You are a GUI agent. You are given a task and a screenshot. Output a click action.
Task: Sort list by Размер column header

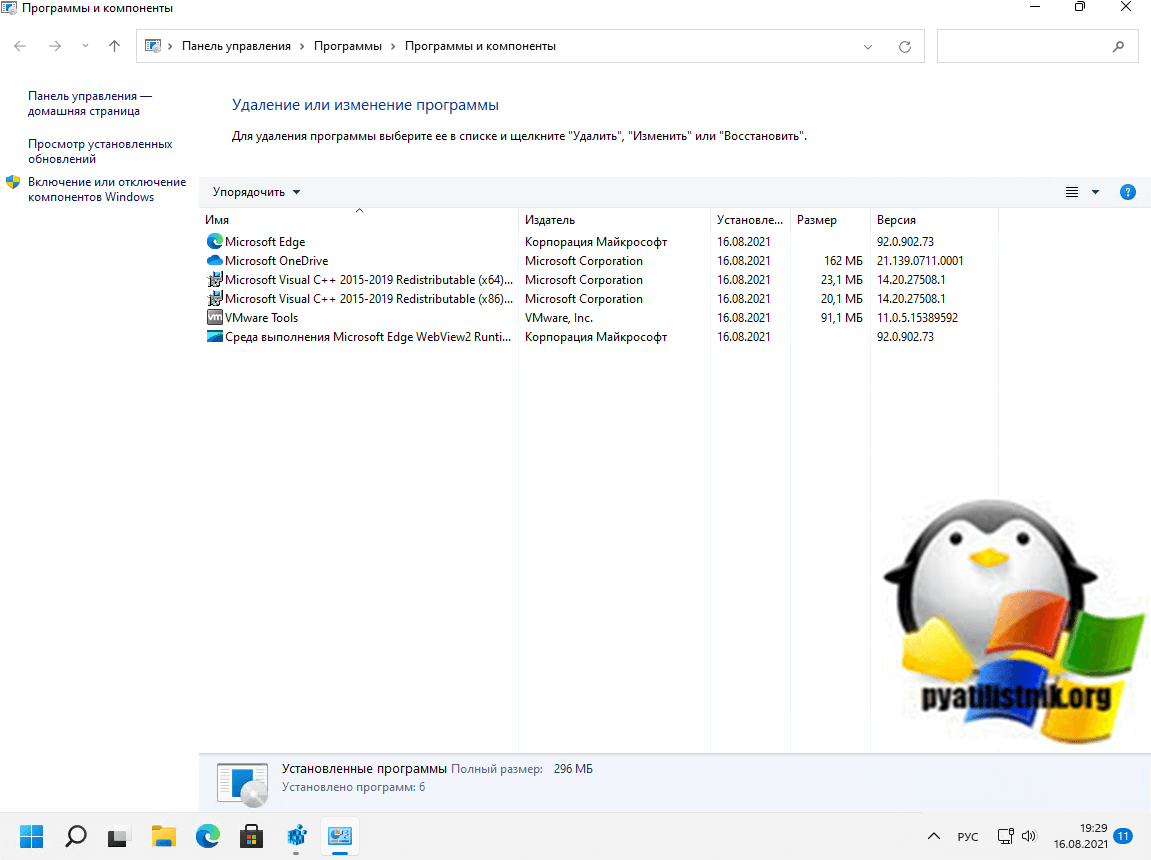pyautogui.click(x=817, y=220)
